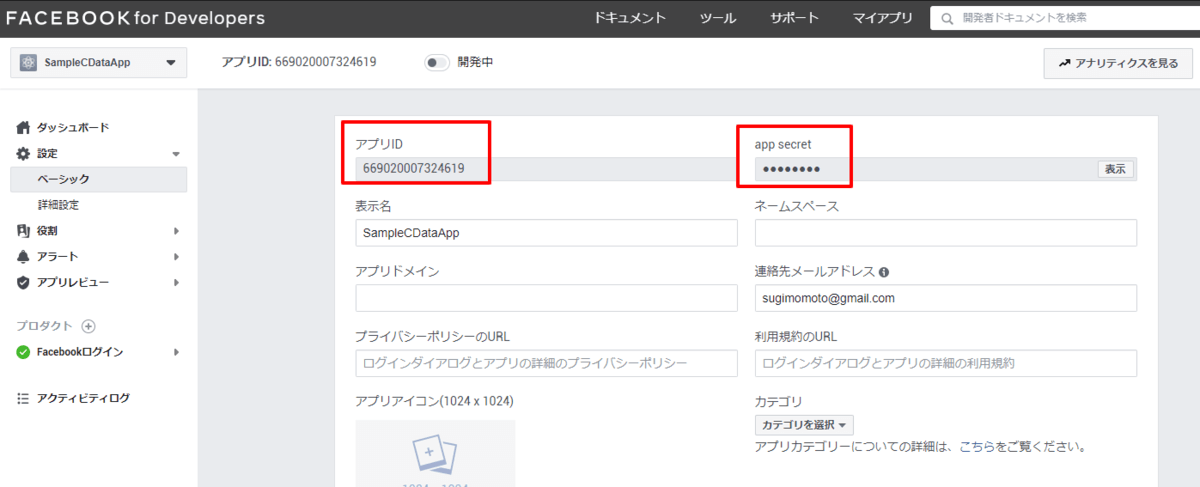Screen dimensions: 1200x487
Task: Click the ネームスペース input field
Action: tap(946, 233)
